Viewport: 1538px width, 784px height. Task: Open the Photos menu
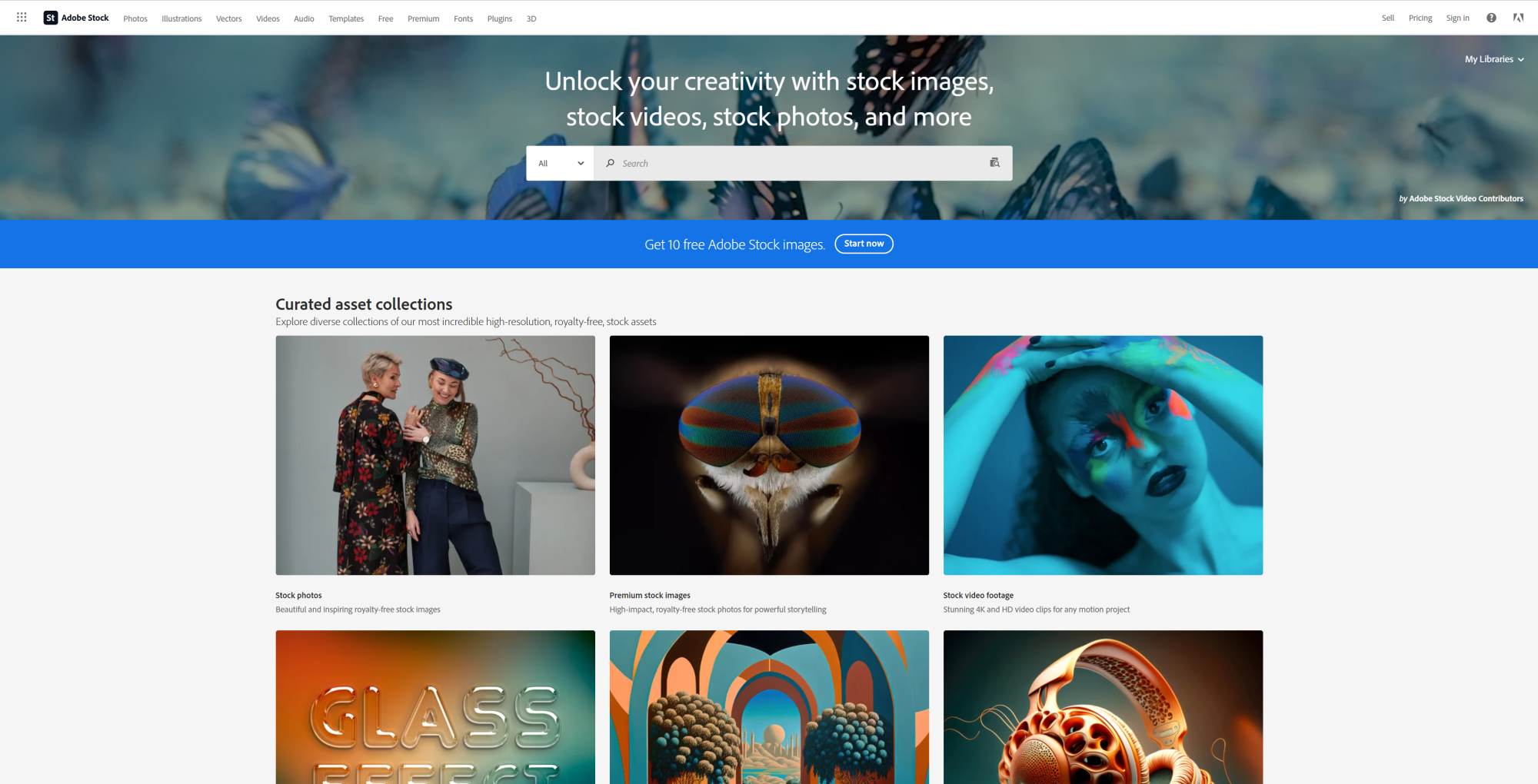[x=135, y=18]
